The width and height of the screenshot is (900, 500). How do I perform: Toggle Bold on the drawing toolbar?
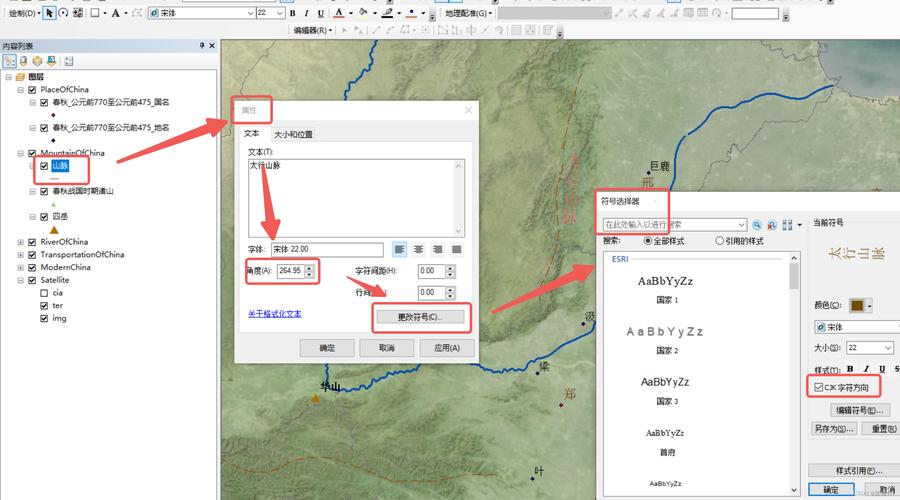coord(293,13)
